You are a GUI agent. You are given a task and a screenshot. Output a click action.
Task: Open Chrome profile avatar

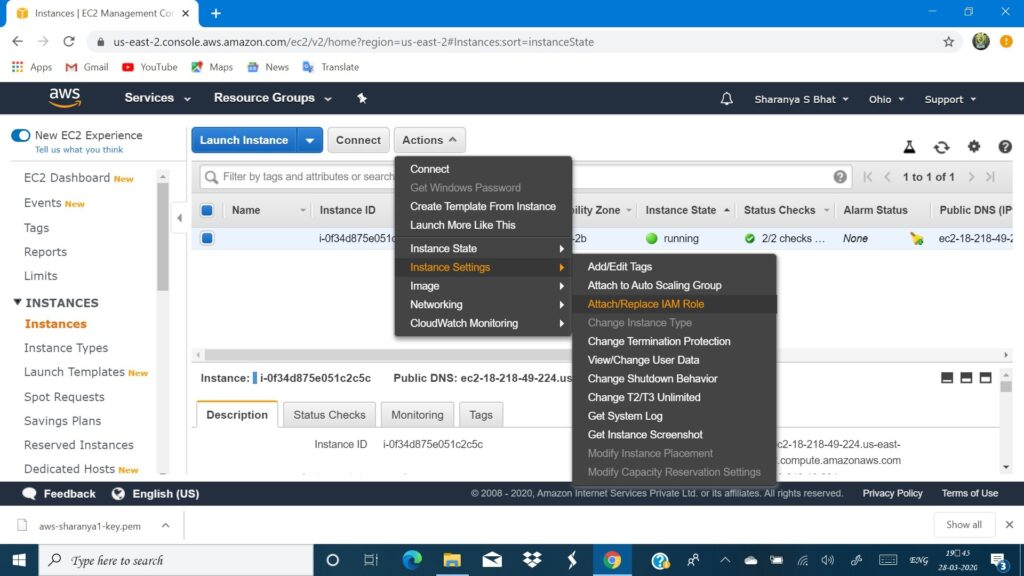[x=980, y=42]
